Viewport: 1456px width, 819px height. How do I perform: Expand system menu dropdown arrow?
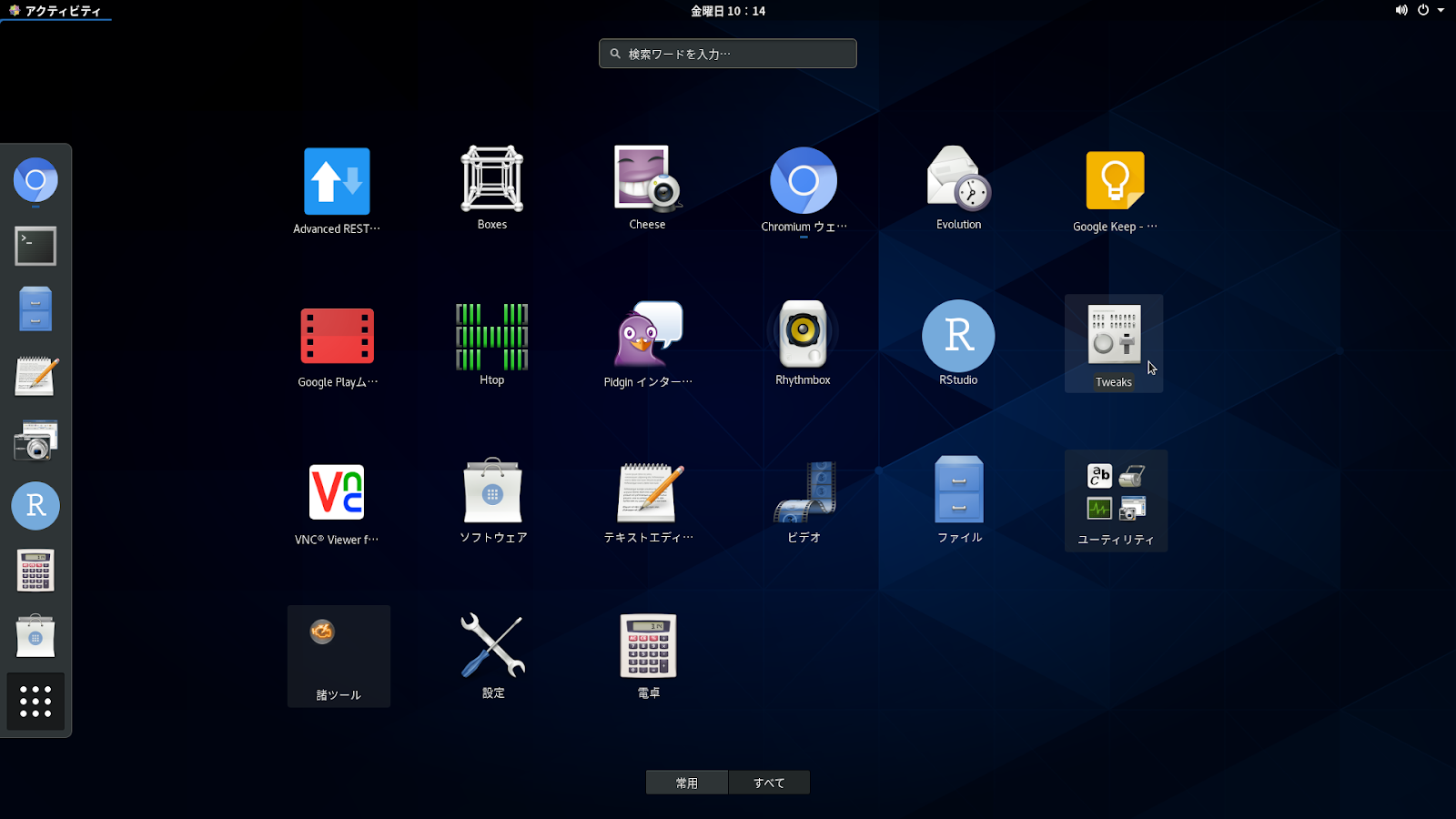pos(1441,10)
